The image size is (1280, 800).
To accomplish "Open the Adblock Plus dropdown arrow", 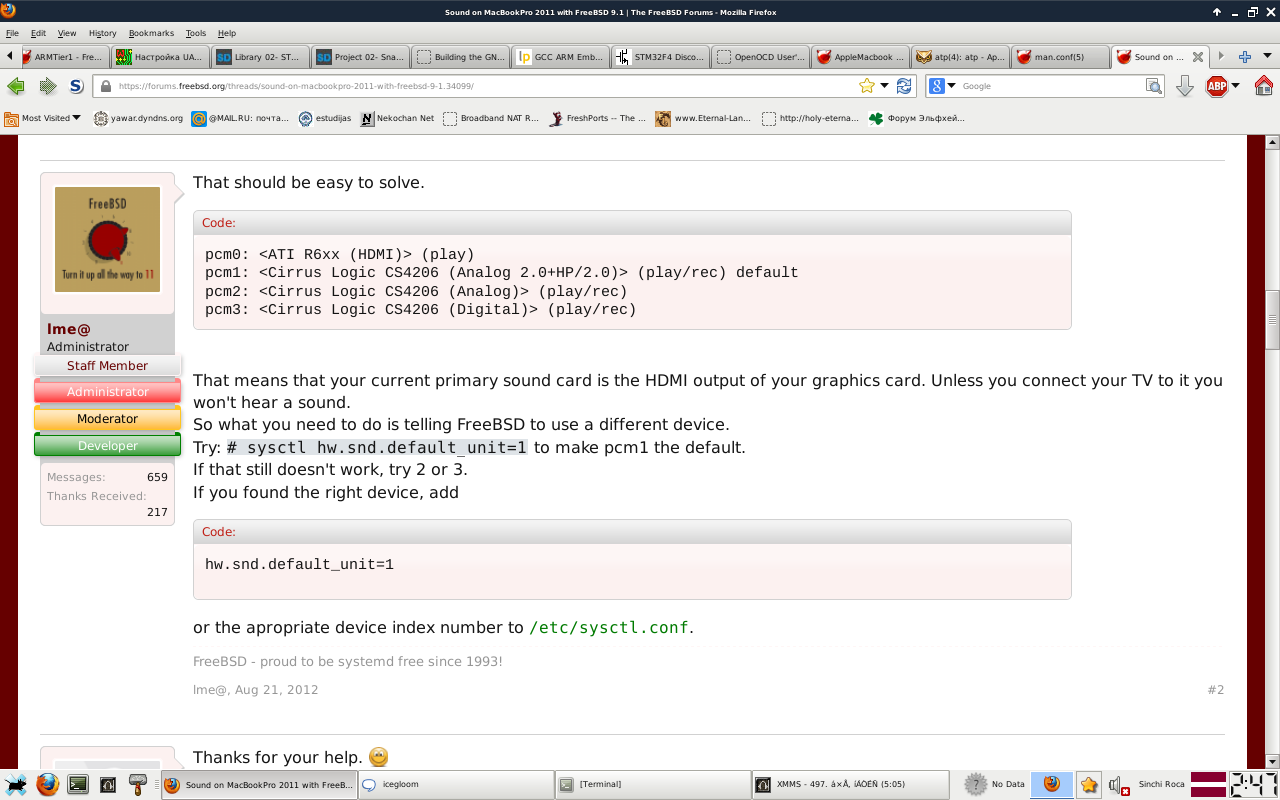I will coord(1236,86).
